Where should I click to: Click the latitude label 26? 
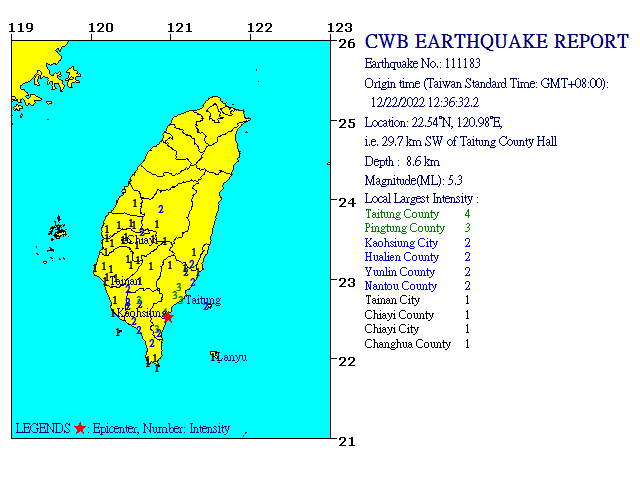click(347, 43)
